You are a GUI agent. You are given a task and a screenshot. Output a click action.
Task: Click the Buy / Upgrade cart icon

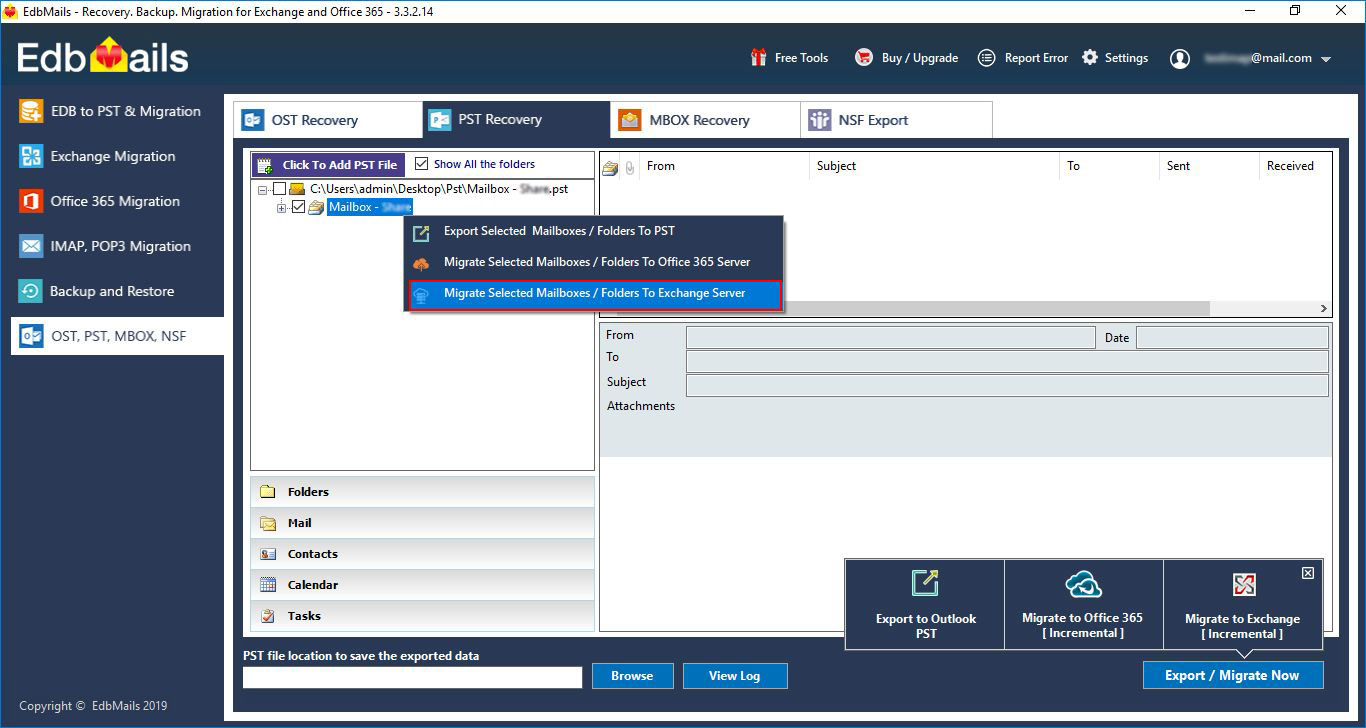pyautogui.click(x=864, y=58)
